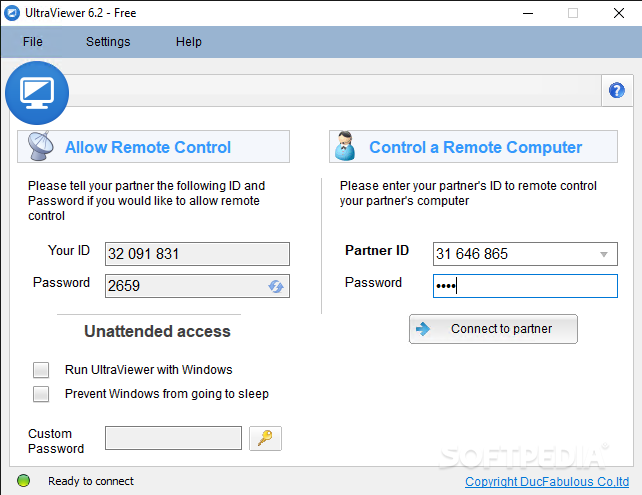Open the Settings menu
The image size is (642, 495).
(108, 42)
